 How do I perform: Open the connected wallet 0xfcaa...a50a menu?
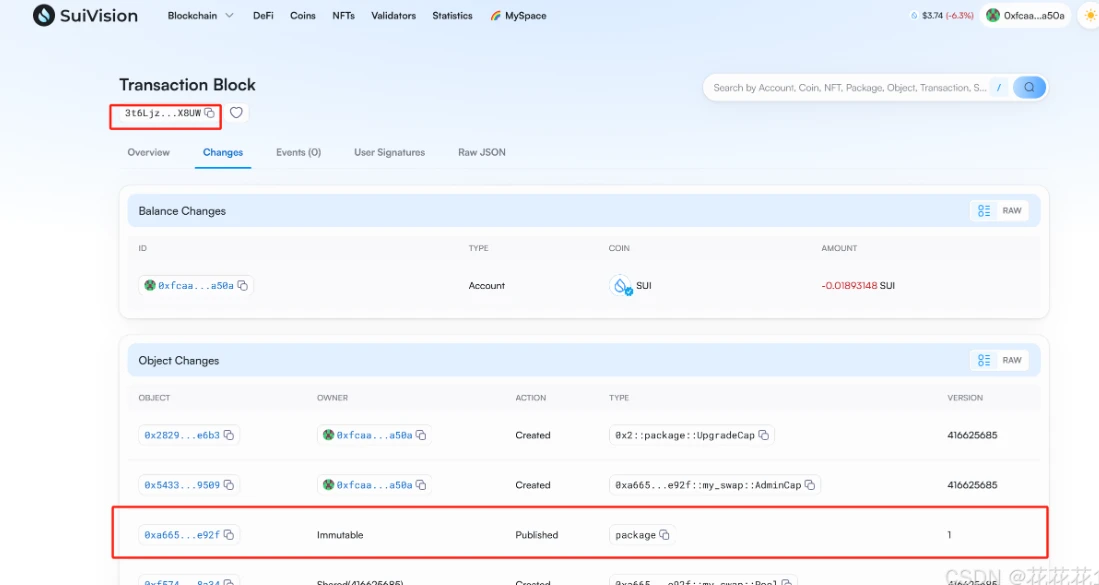point(1025,16)
